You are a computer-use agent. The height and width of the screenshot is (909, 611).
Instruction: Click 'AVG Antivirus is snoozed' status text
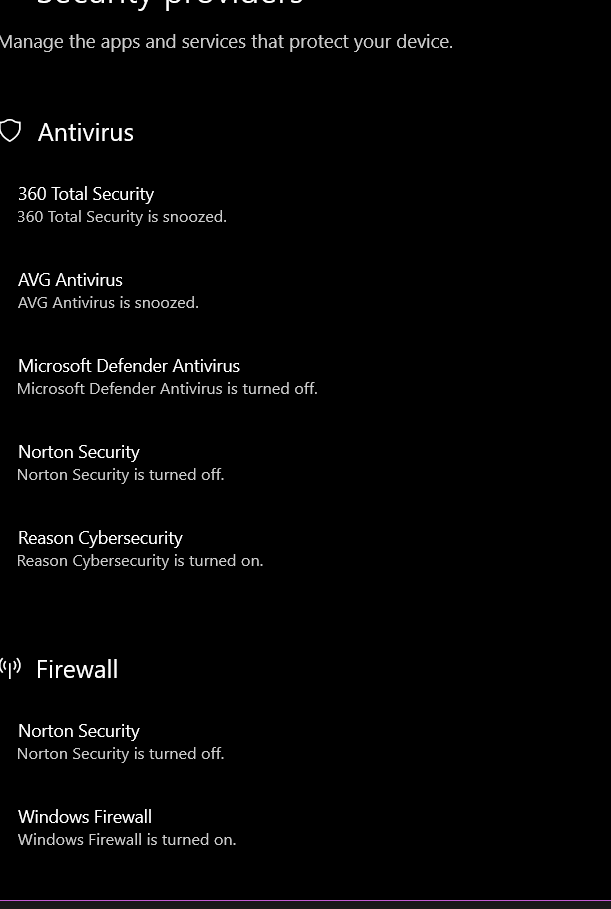tap(108, 303)
